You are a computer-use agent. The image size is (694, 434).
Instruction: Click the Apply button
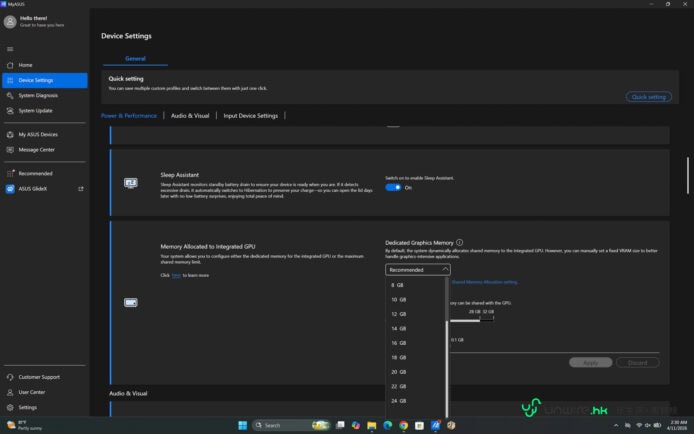[x=590, y=363]
